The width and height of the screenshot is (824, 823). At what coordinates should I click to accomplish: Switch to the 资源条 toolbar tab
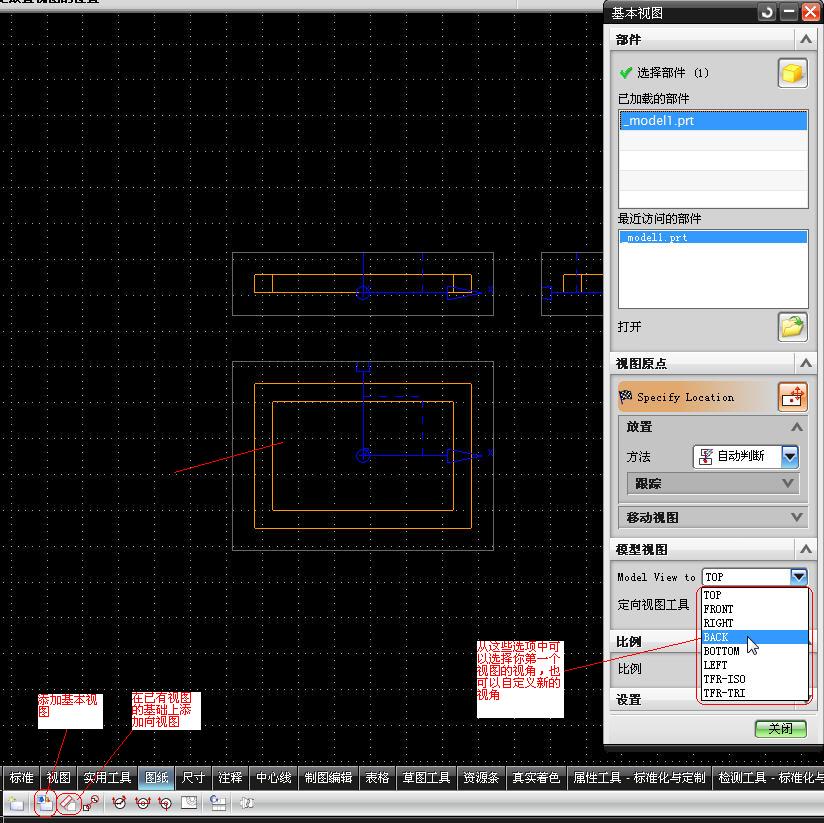[x=481, y=777]
